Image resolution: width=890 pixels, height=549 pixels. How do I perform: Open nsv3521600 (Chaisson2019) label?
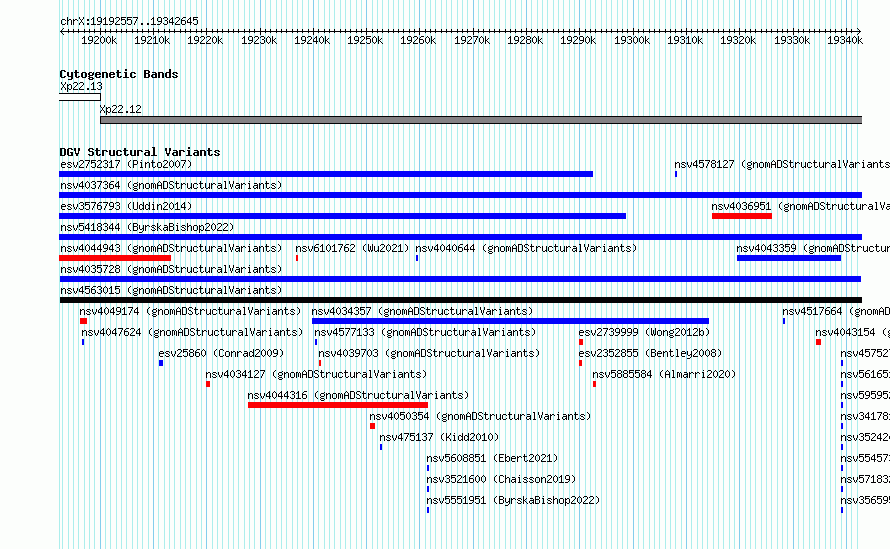click(x=501, y=479)
